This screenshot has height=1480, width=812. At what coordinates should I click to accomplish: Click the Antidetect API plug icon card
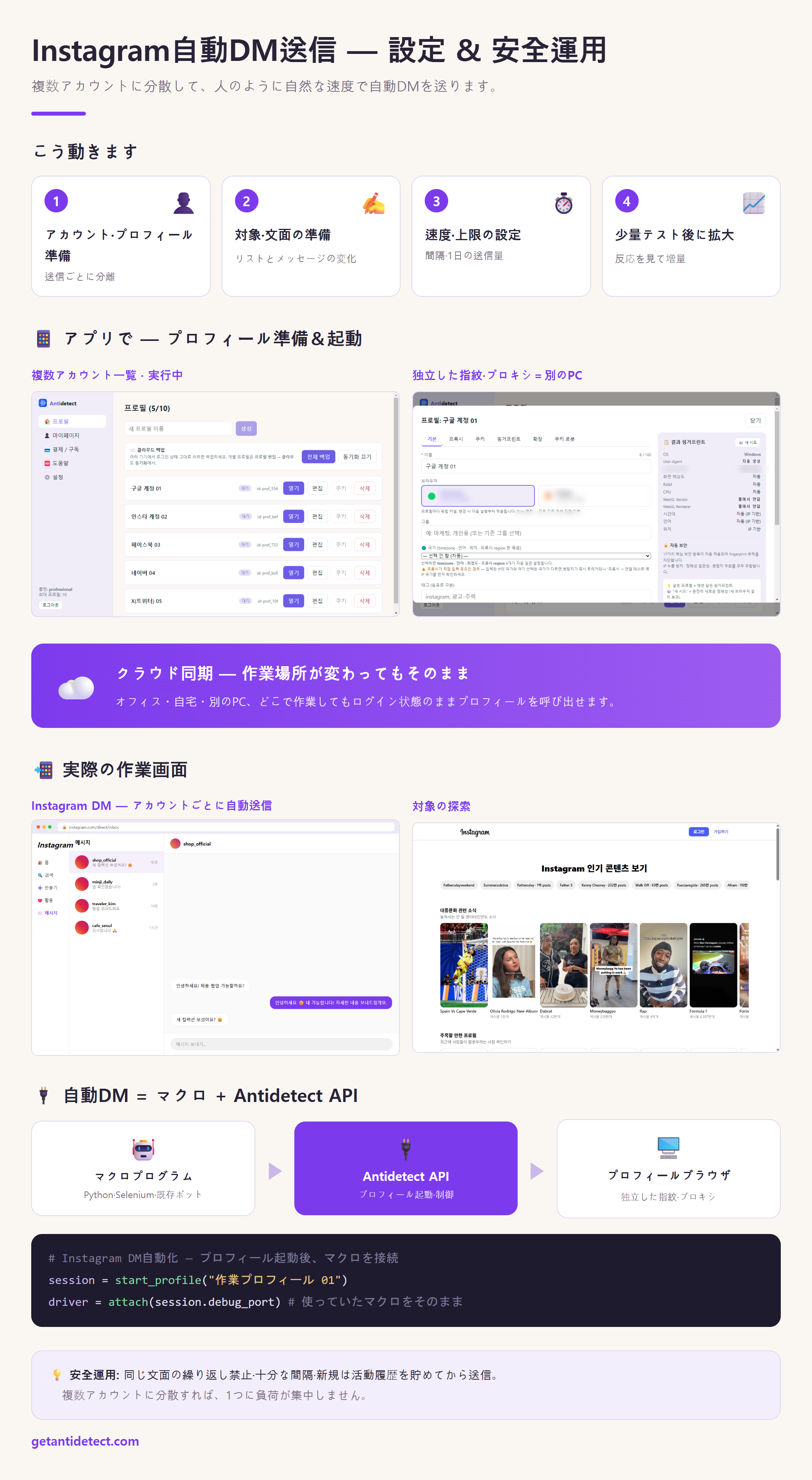406,1168
